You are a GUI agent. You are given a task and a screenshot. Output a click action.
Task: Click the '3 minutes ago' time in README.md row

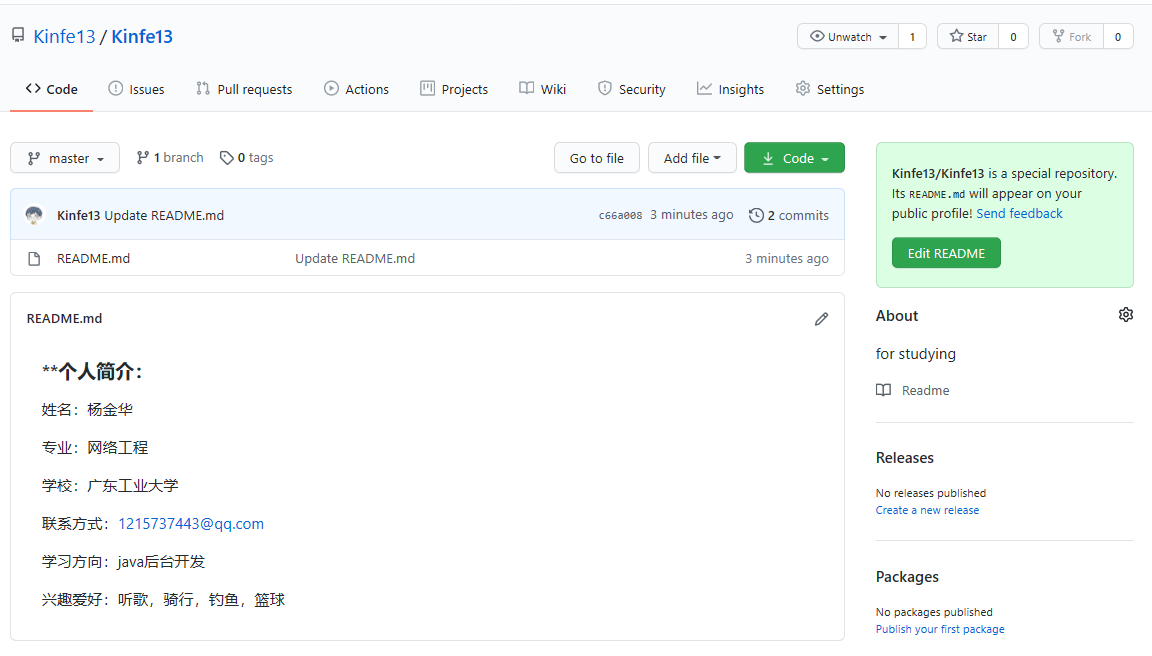(787, 259)
